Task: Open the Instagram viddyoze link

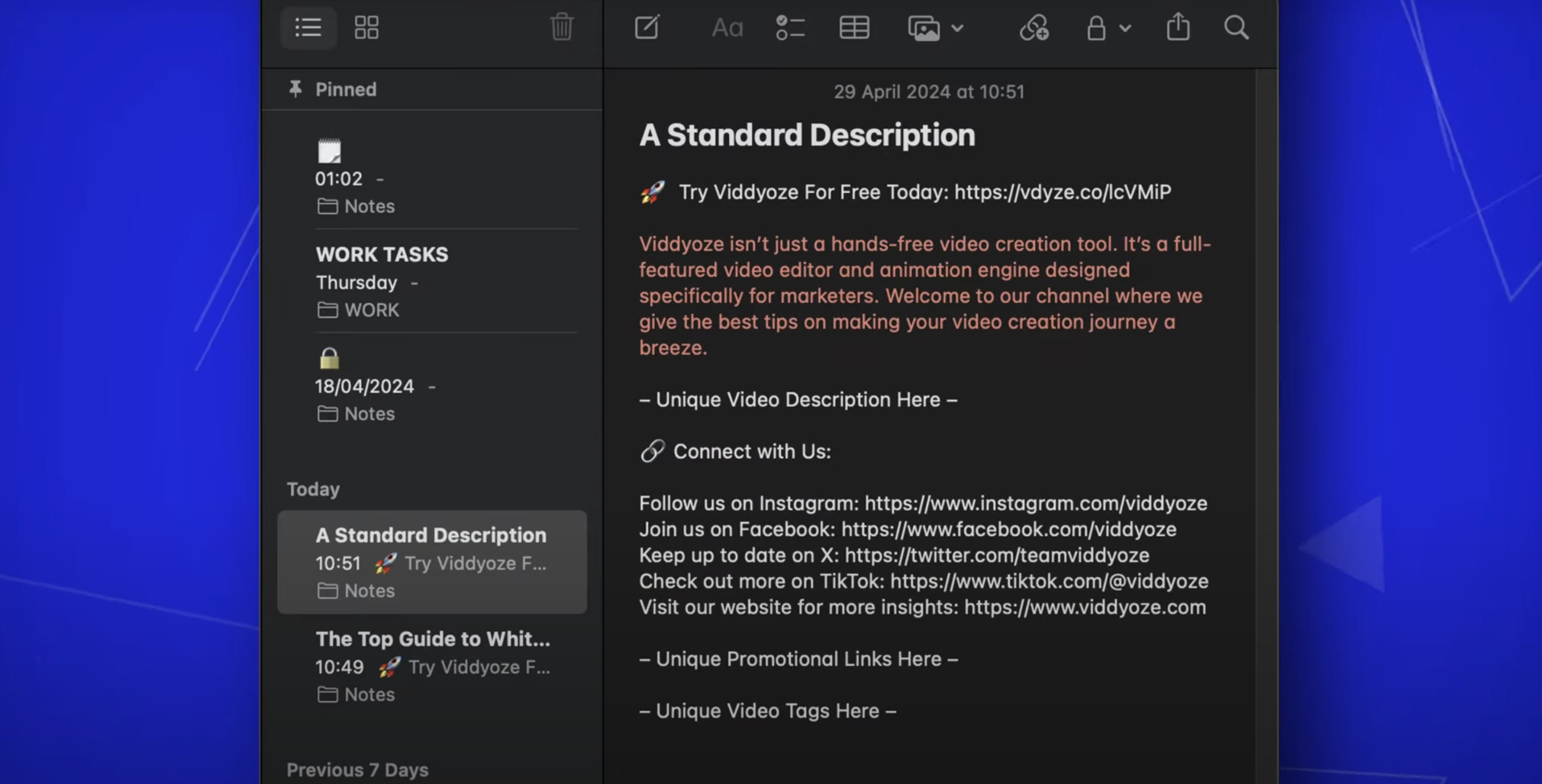Action: [1035, 504]
